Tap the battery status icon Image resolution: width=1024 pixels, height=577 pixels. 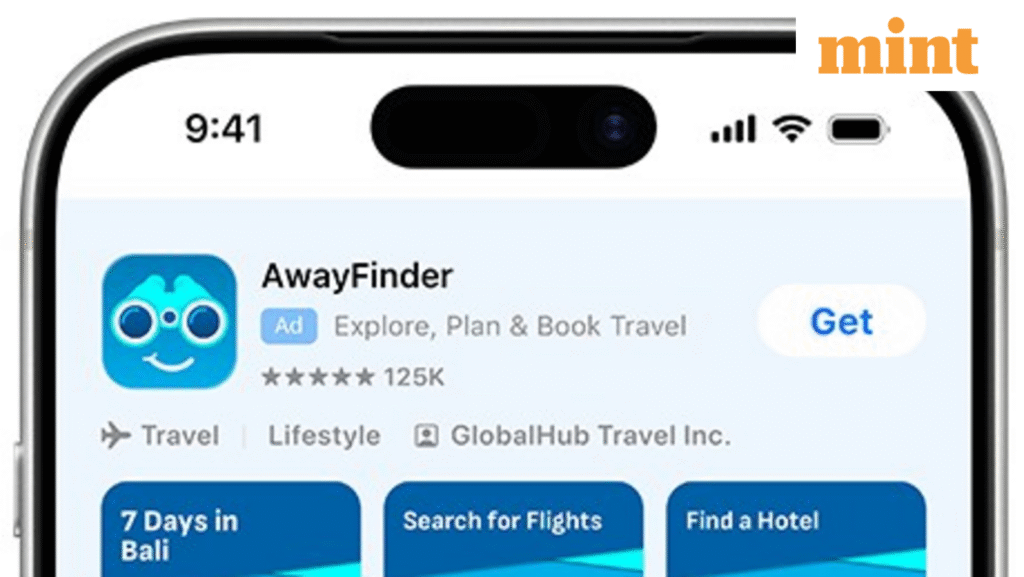[x=858, y=129]
